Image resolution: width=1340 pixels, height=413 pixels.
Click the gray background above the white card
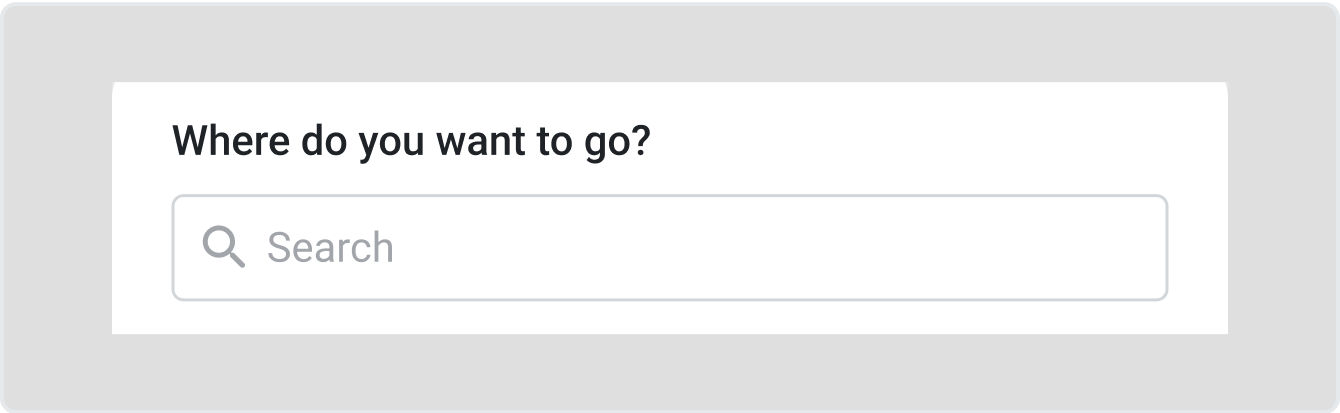[670, 42]
